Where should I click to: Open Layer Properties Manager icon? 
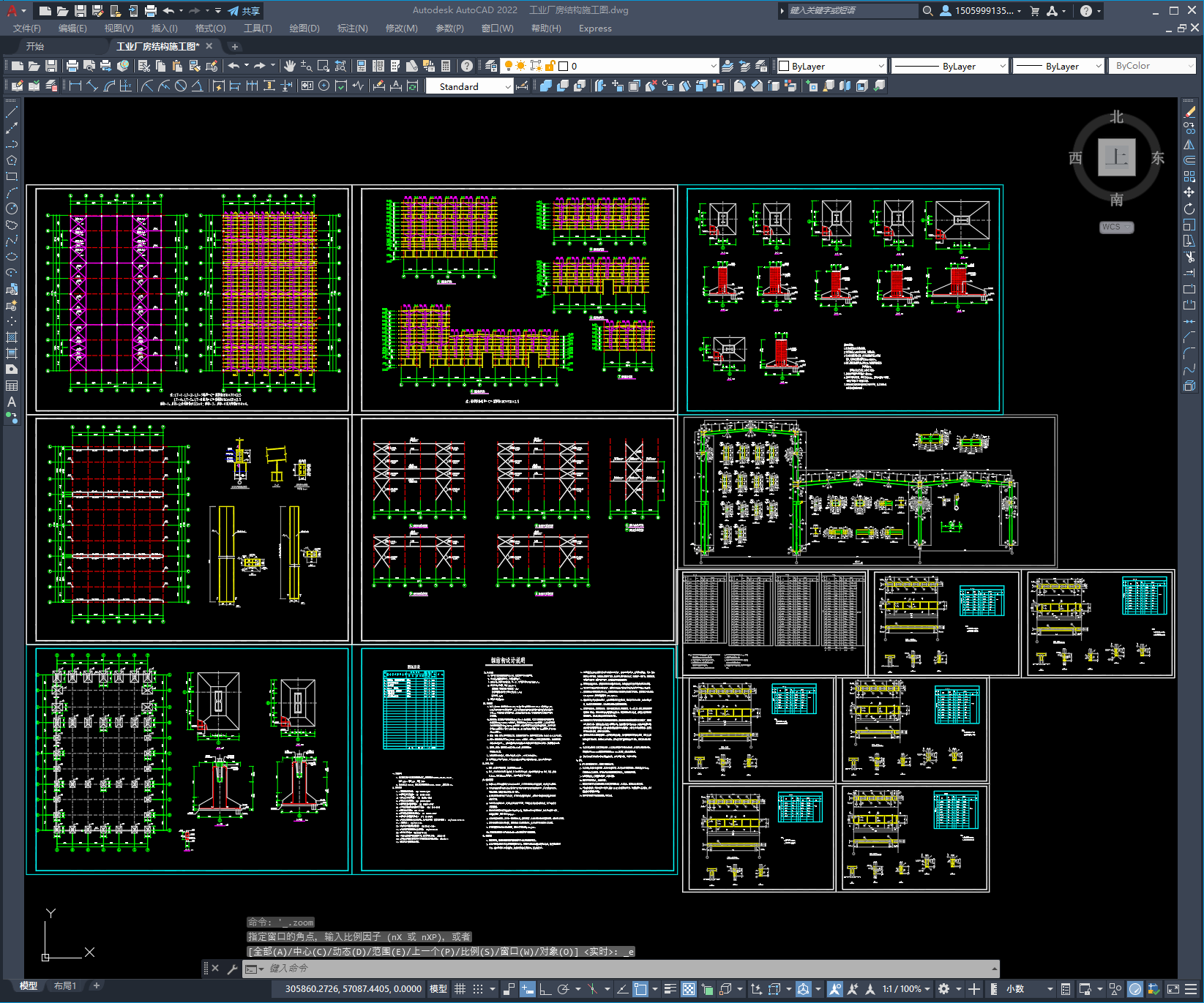pyautogui.click(x=491, y=66)
